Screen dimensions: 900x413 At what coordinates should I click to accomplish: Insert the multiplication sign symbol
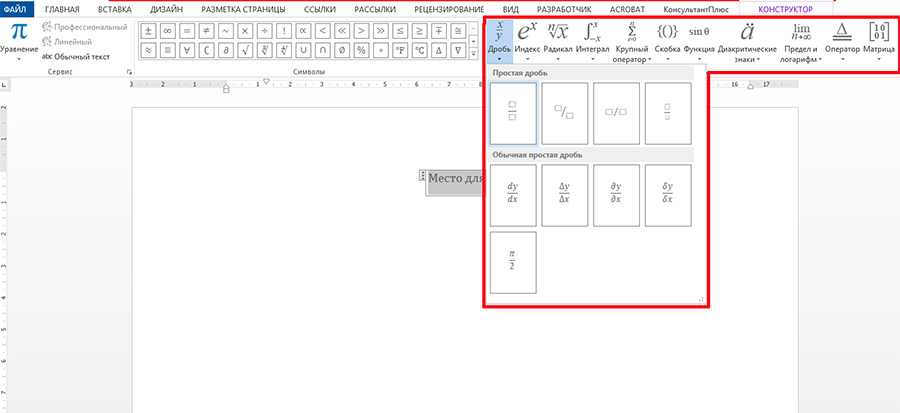pyautogui.click(x=246, y=31)
